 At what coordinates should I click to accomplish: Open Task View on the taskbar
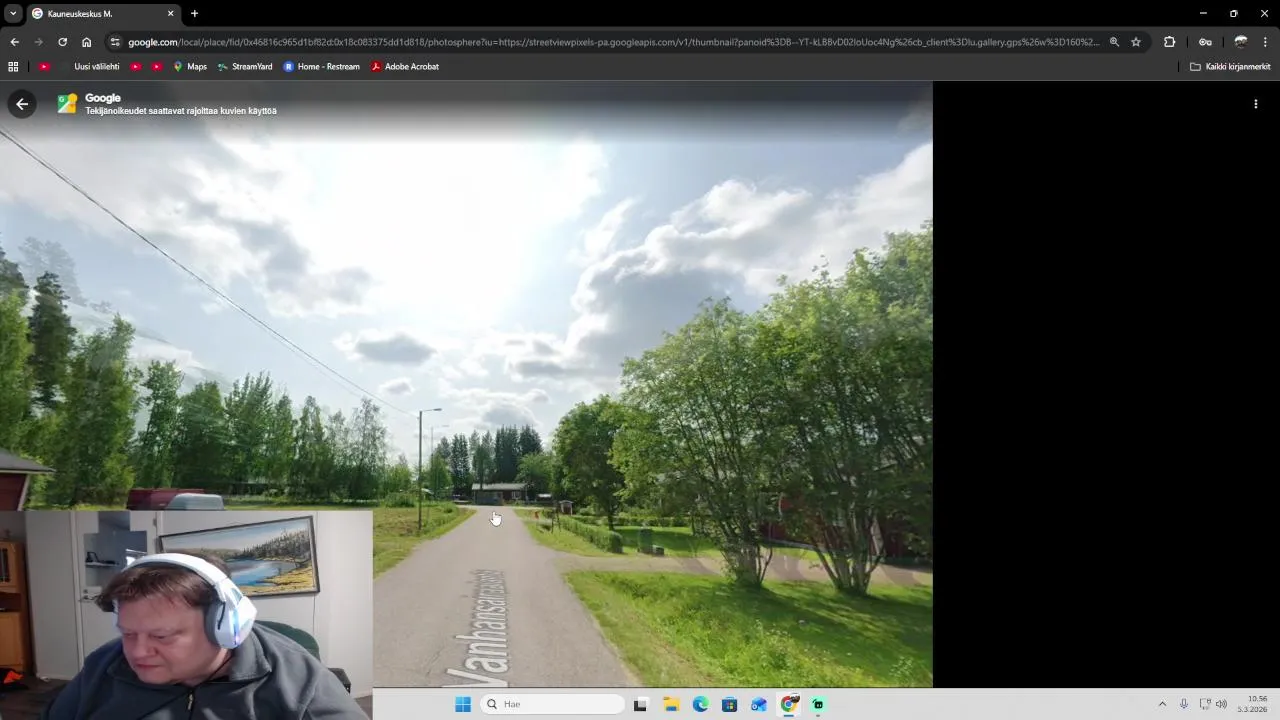coord(640,704)
